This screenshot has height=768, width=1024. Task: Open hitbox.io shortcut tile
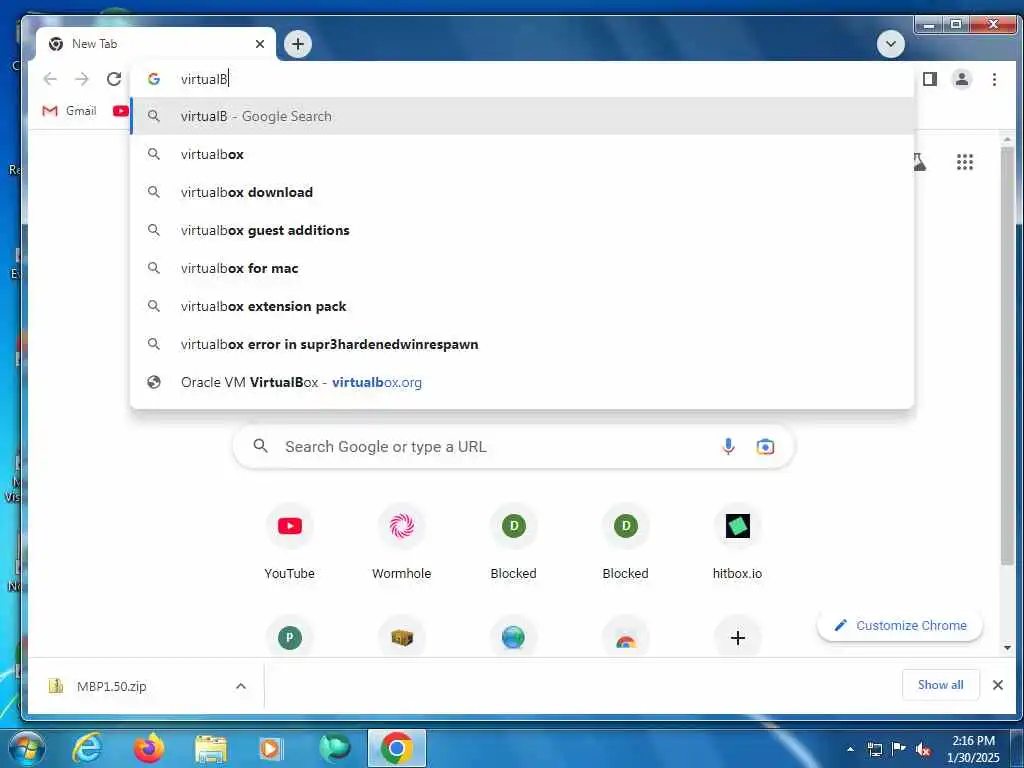tap(737, 542)
